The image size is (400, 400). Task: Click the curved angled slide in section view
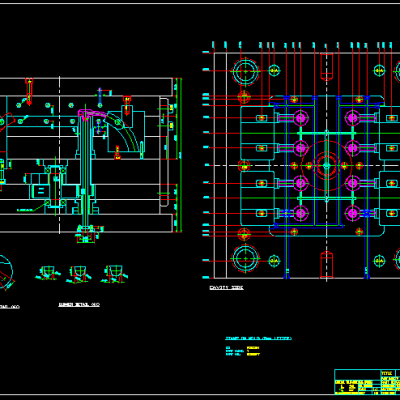pyautogui.click(x=124, y=130)
